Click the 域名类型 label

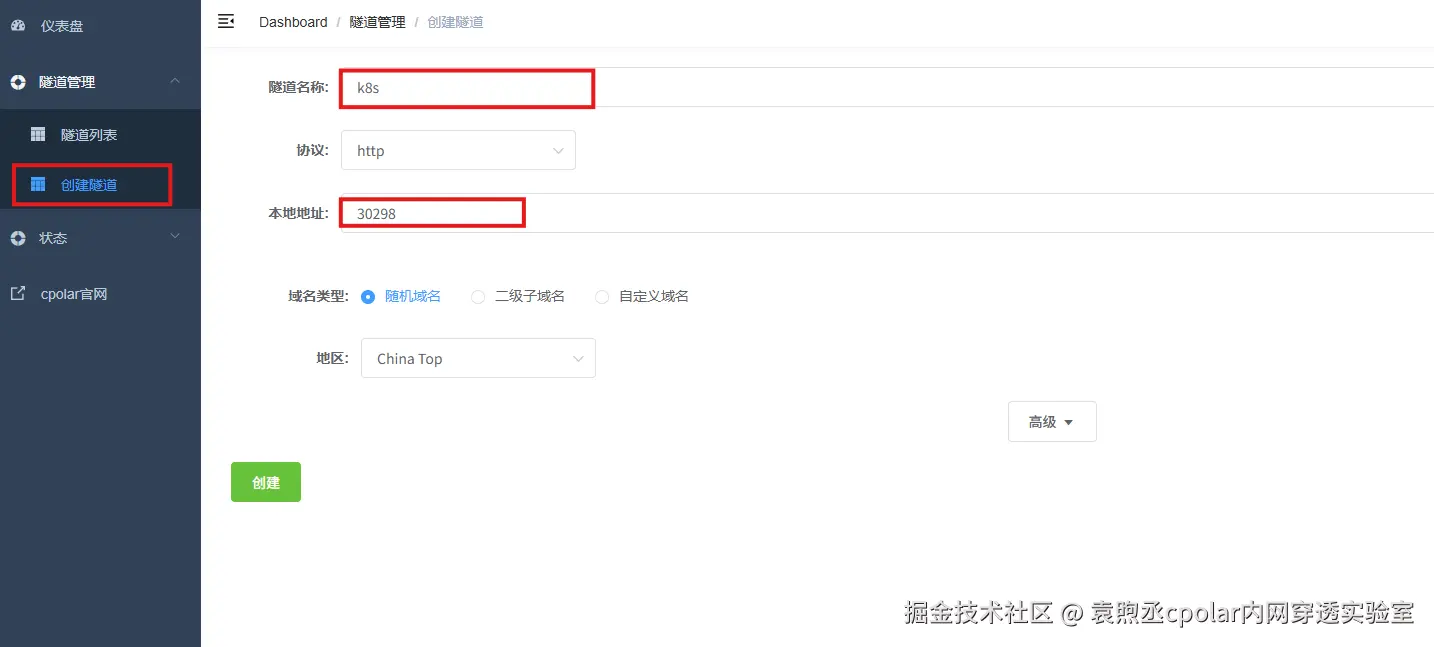319,296
